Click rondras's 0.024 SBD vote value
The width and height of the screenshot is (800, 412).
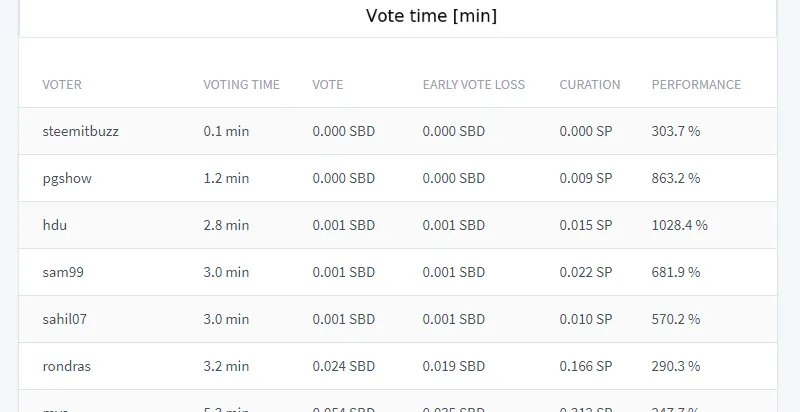343,366
